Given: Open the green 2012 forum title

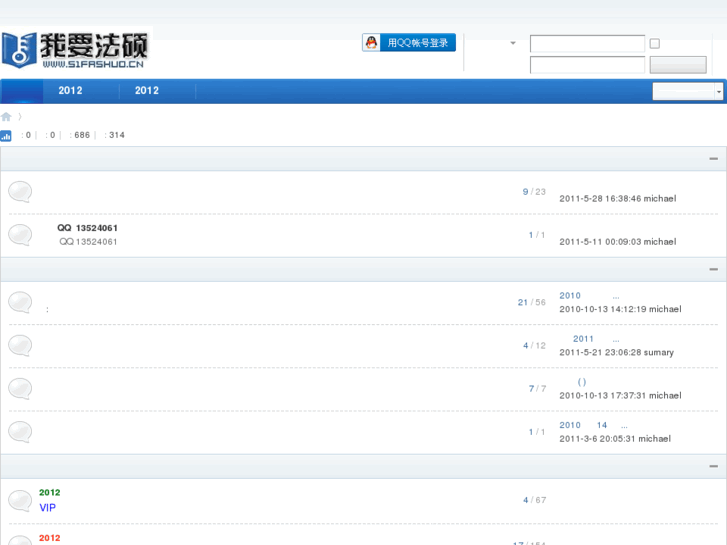Looking at the screenshot, I should click(50, 493).
